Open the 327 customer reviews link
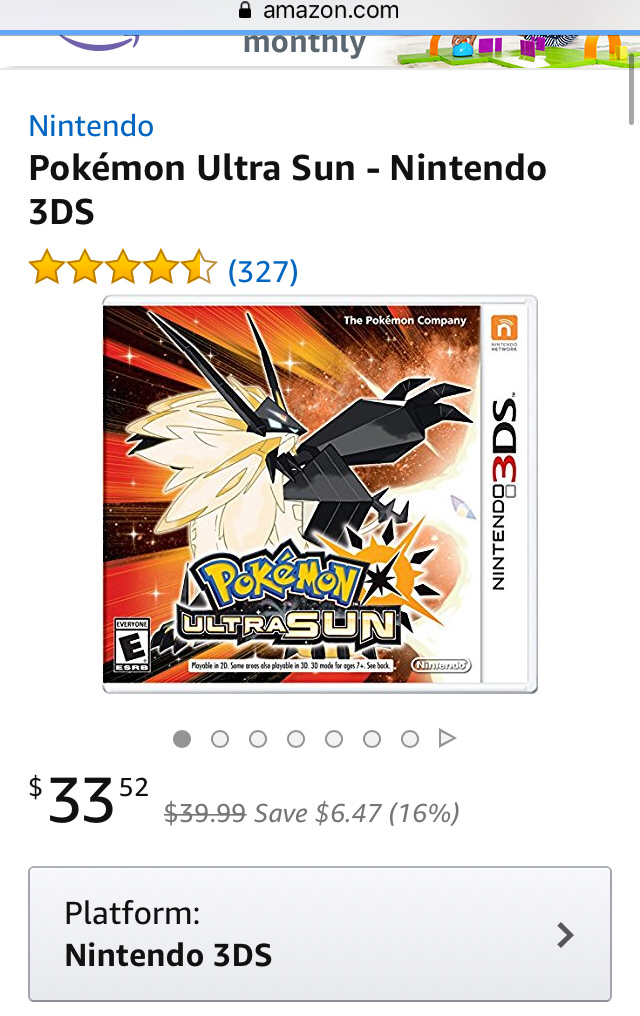 point(263,271)
